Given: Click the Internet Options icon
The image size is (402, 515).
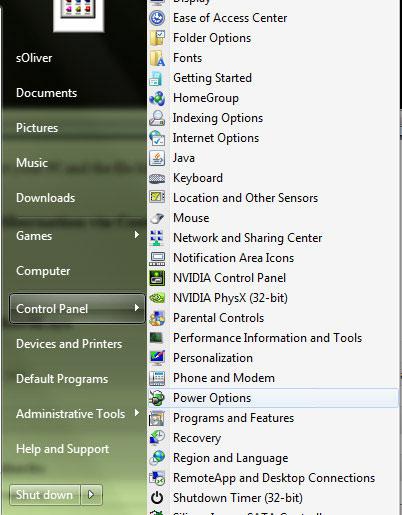Looking at the screenshot, I should pyautogui.click(x=157, y=138).
